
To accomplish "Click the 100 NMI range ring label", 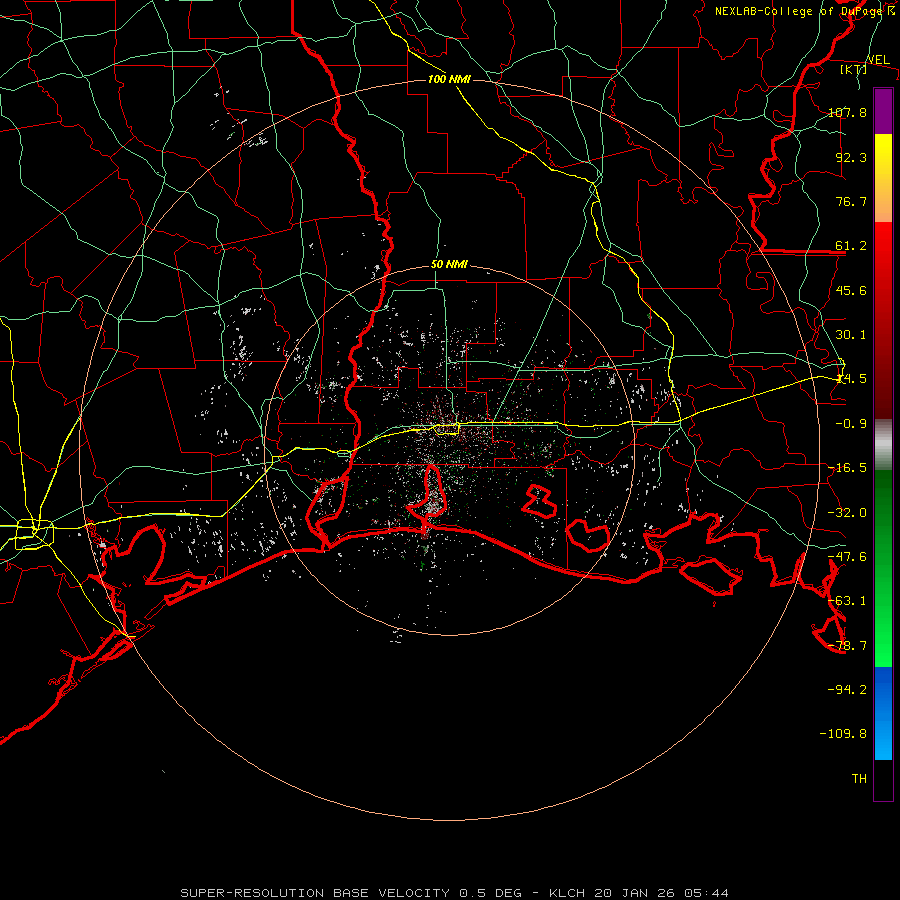I will pos(449,79).
